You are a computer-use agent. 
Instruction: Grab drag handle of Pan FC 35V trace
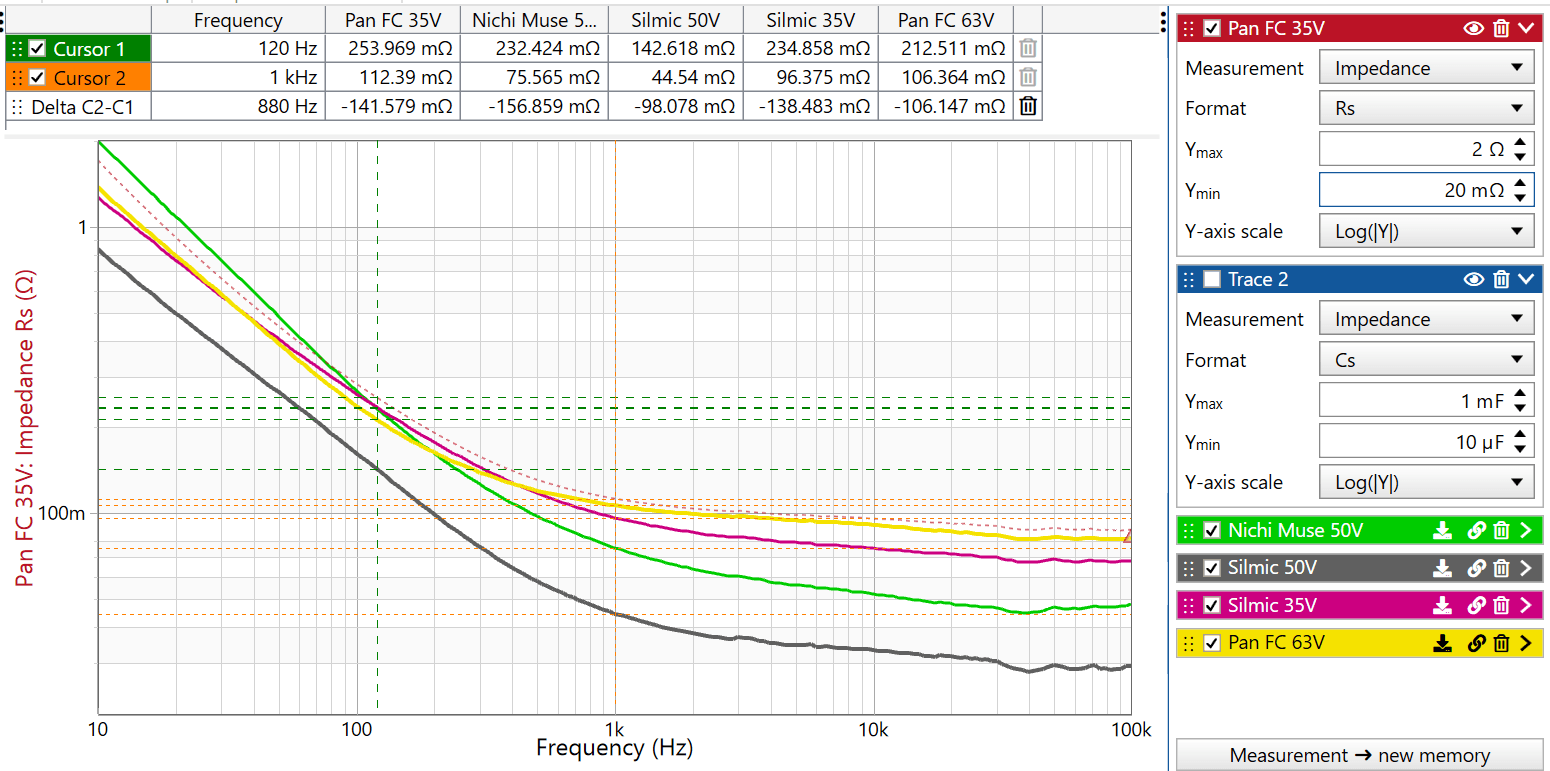pos(1189,28)
